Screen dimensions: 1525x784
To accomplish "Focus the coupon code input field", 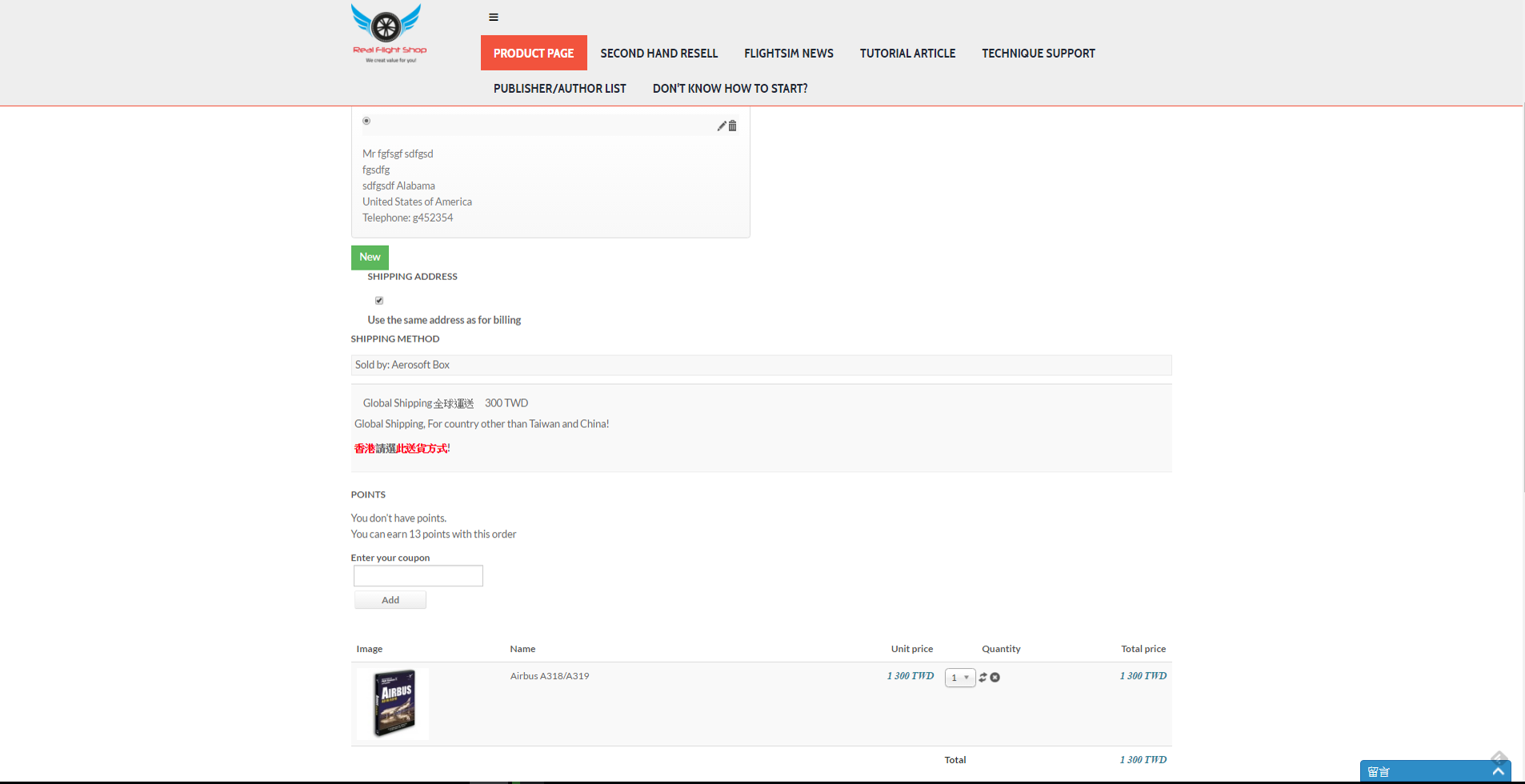I will click(418, 576).
